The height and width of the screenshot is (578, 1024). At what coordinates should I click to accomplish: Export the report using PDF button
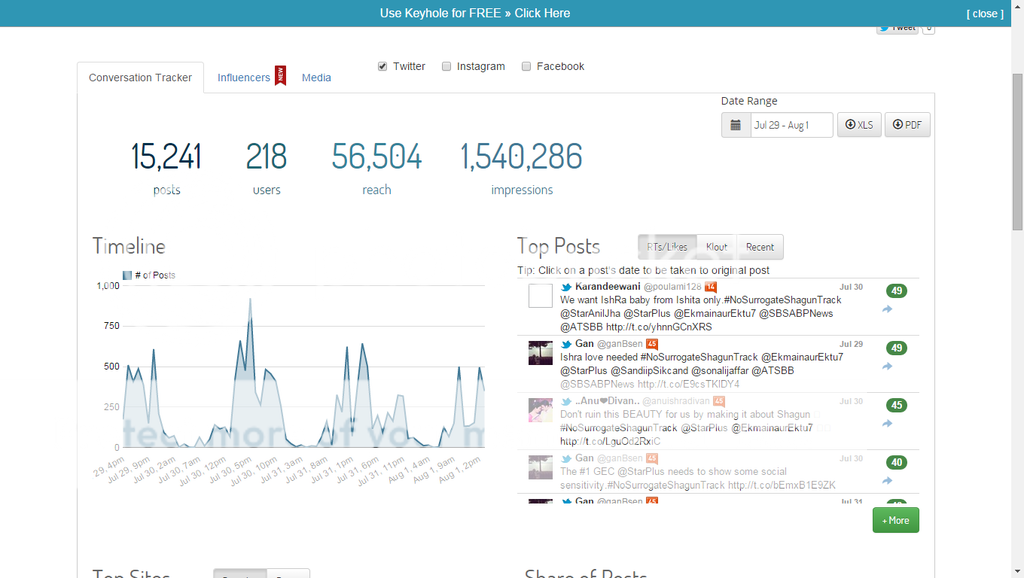point(906,125)
